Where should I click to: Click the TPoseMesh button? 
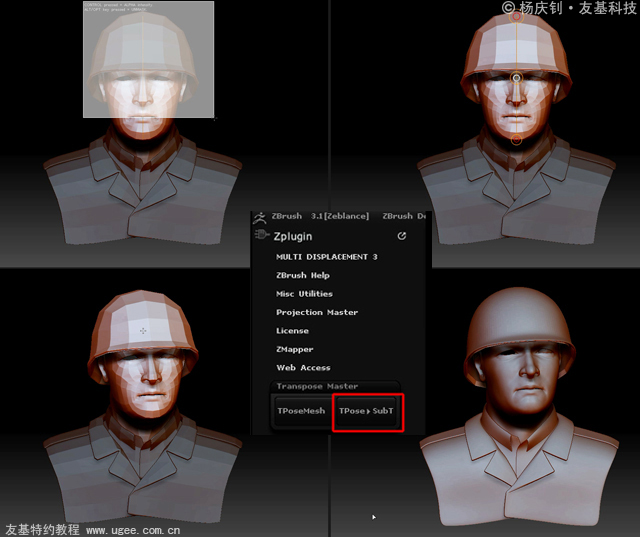tap(302, 411)
